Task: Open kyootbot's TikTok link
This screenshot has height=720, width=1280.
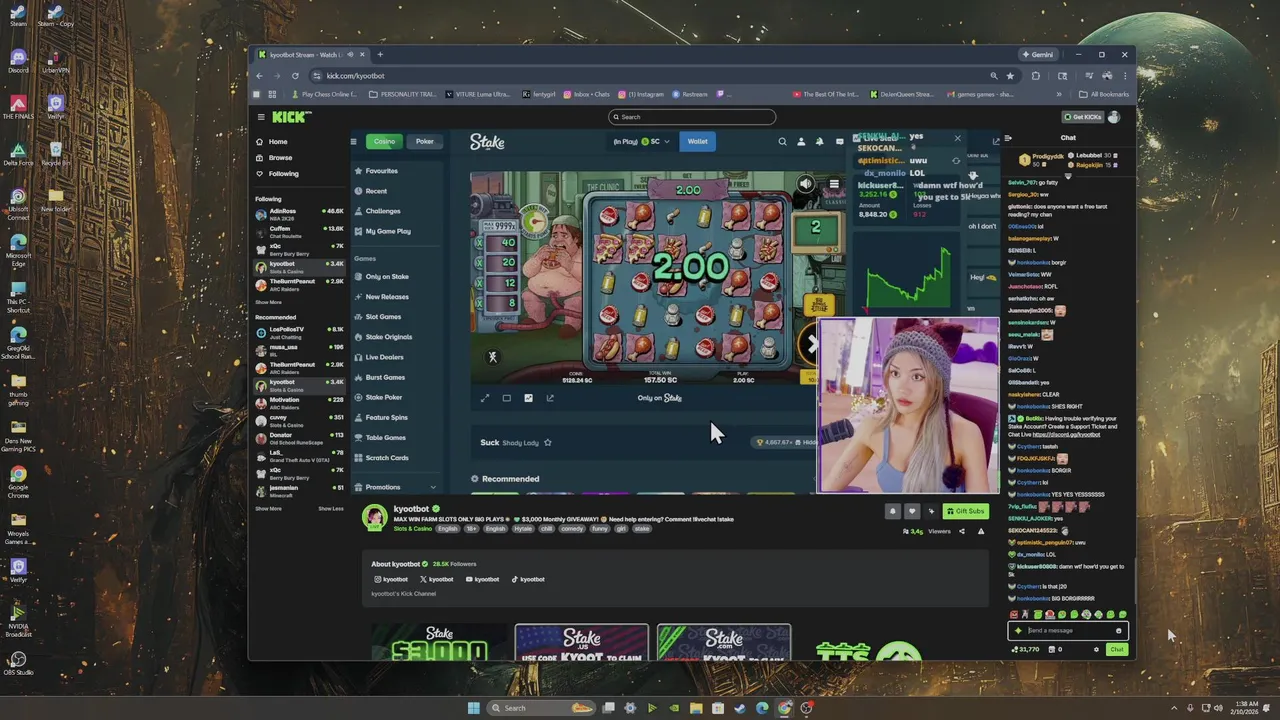Action: (528, 579)
